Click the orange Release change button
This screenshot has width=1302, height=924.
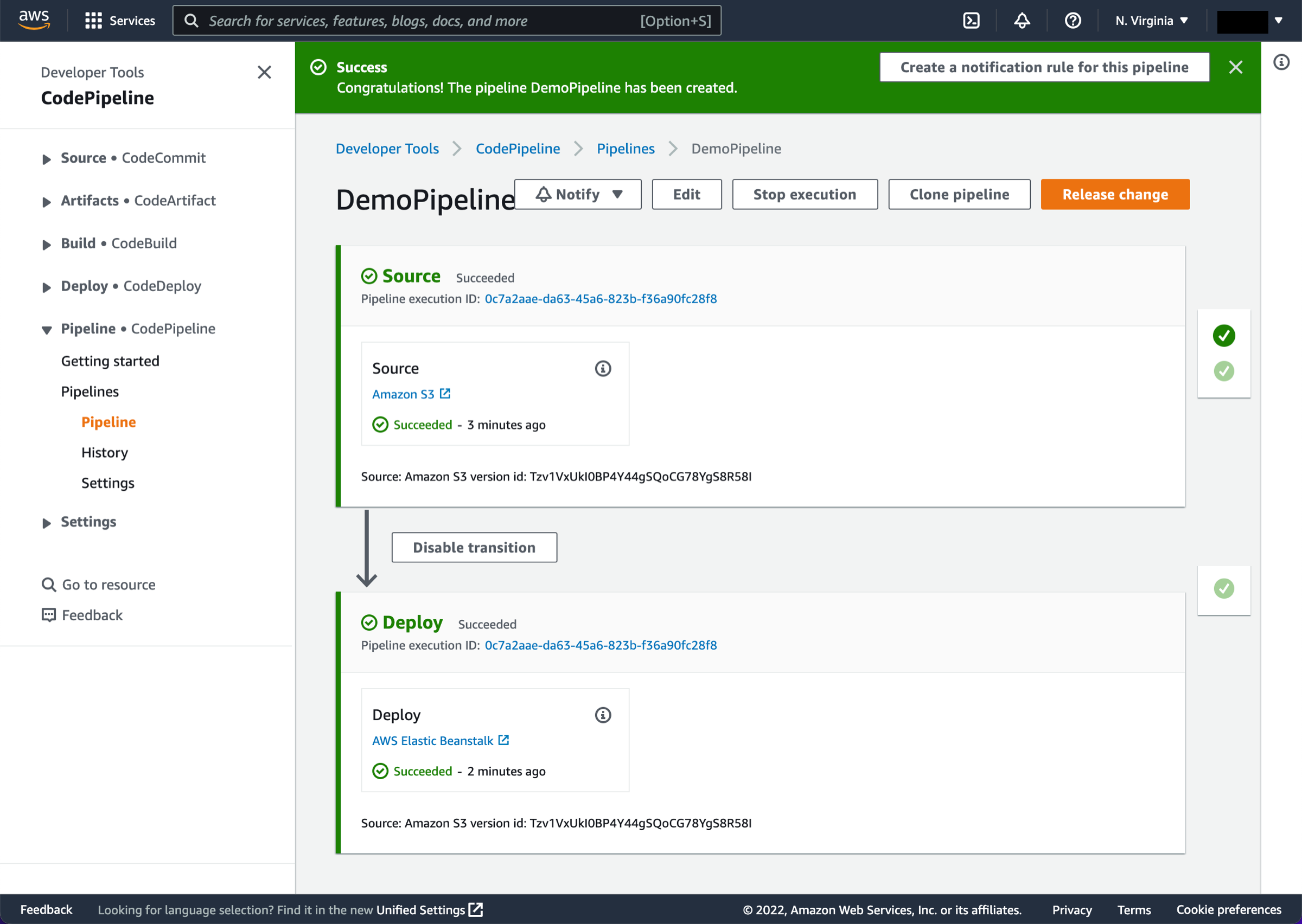click(1115, 195)
